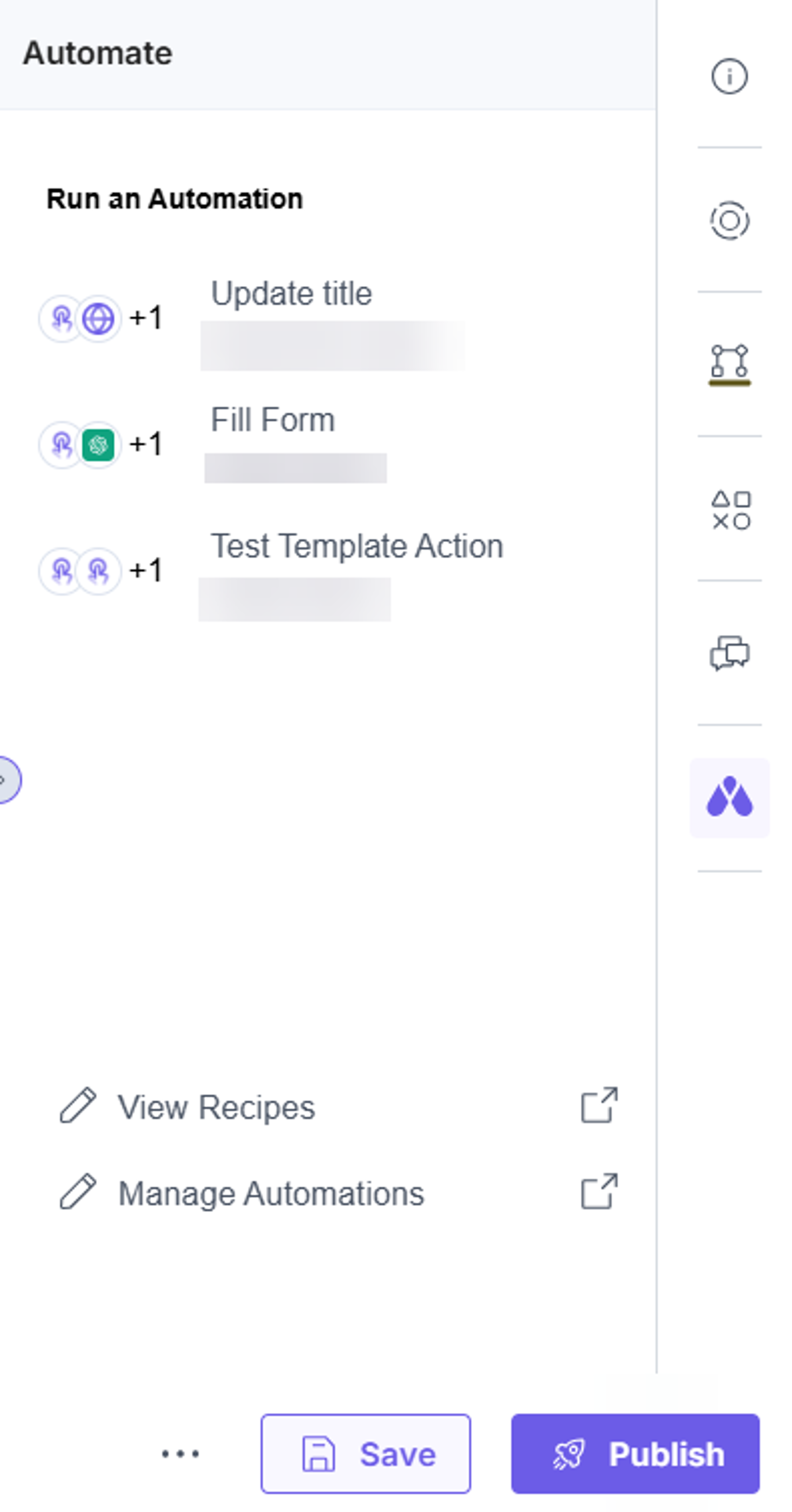Viewport: 792px width, 1512px height.
Task: Select the purple Automate drops icon
Action: tap(729, 797)
